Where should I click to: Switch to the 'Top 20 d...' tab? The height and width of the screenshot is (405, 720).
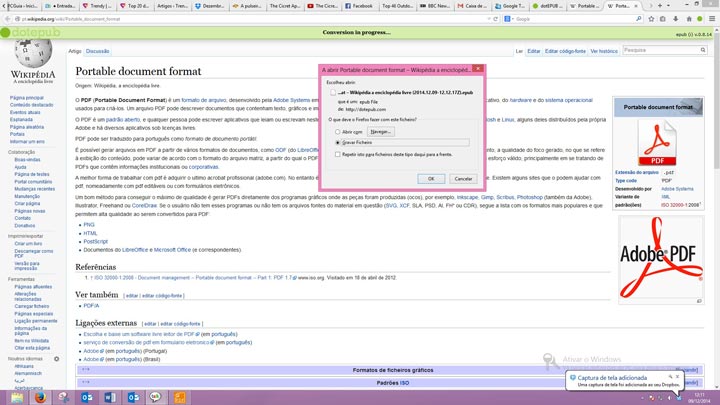(135, 6)
